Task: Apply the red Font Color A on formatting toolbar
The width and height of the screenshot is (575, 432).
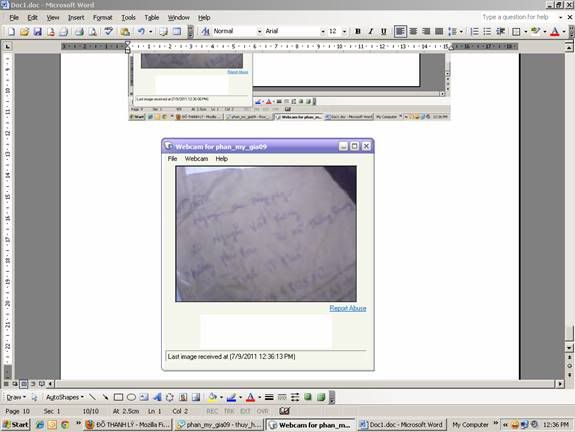Action: point(555,32)
